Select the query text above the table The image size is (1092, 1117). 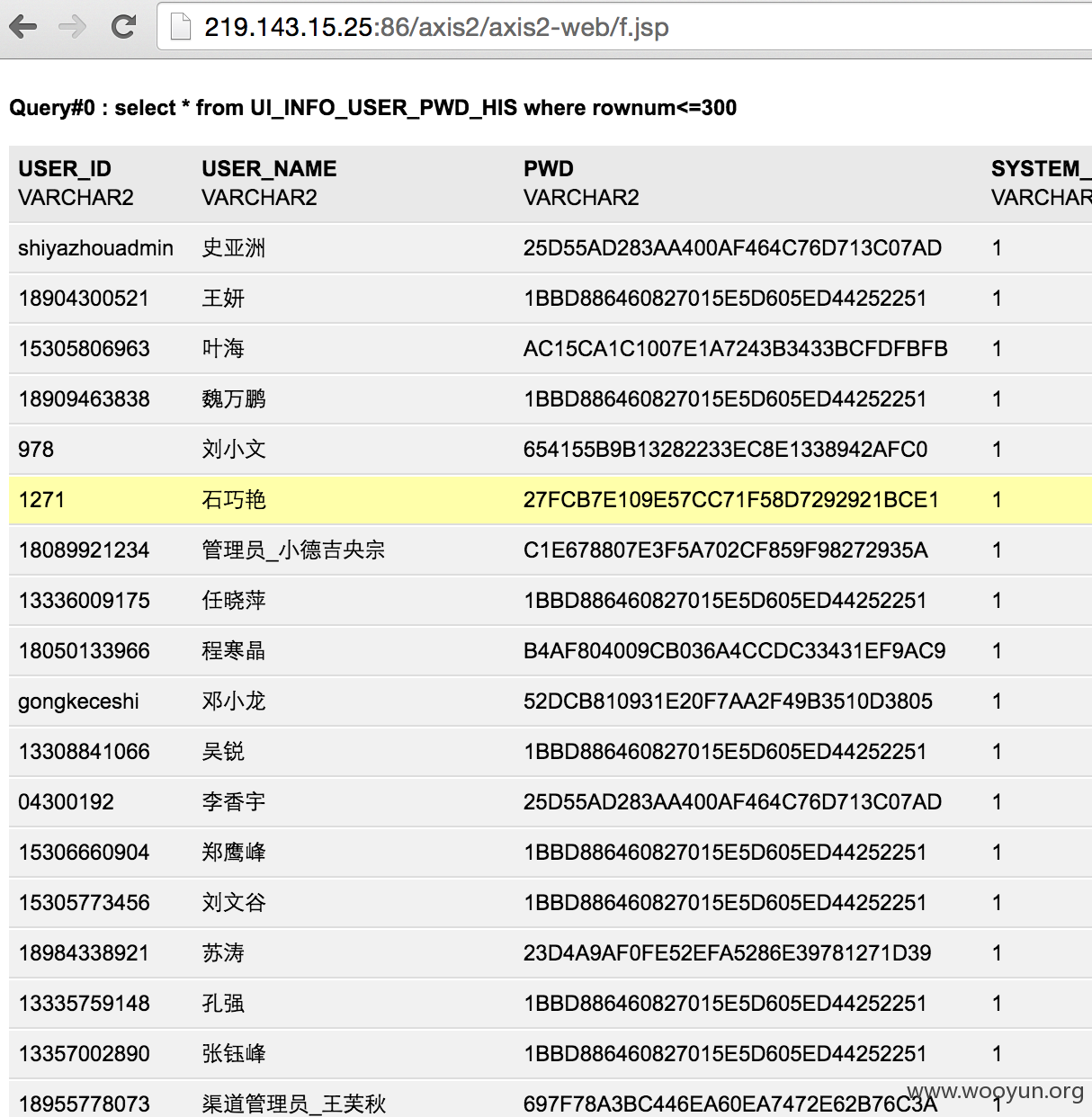pyautogui.click(x=372, y=108)
